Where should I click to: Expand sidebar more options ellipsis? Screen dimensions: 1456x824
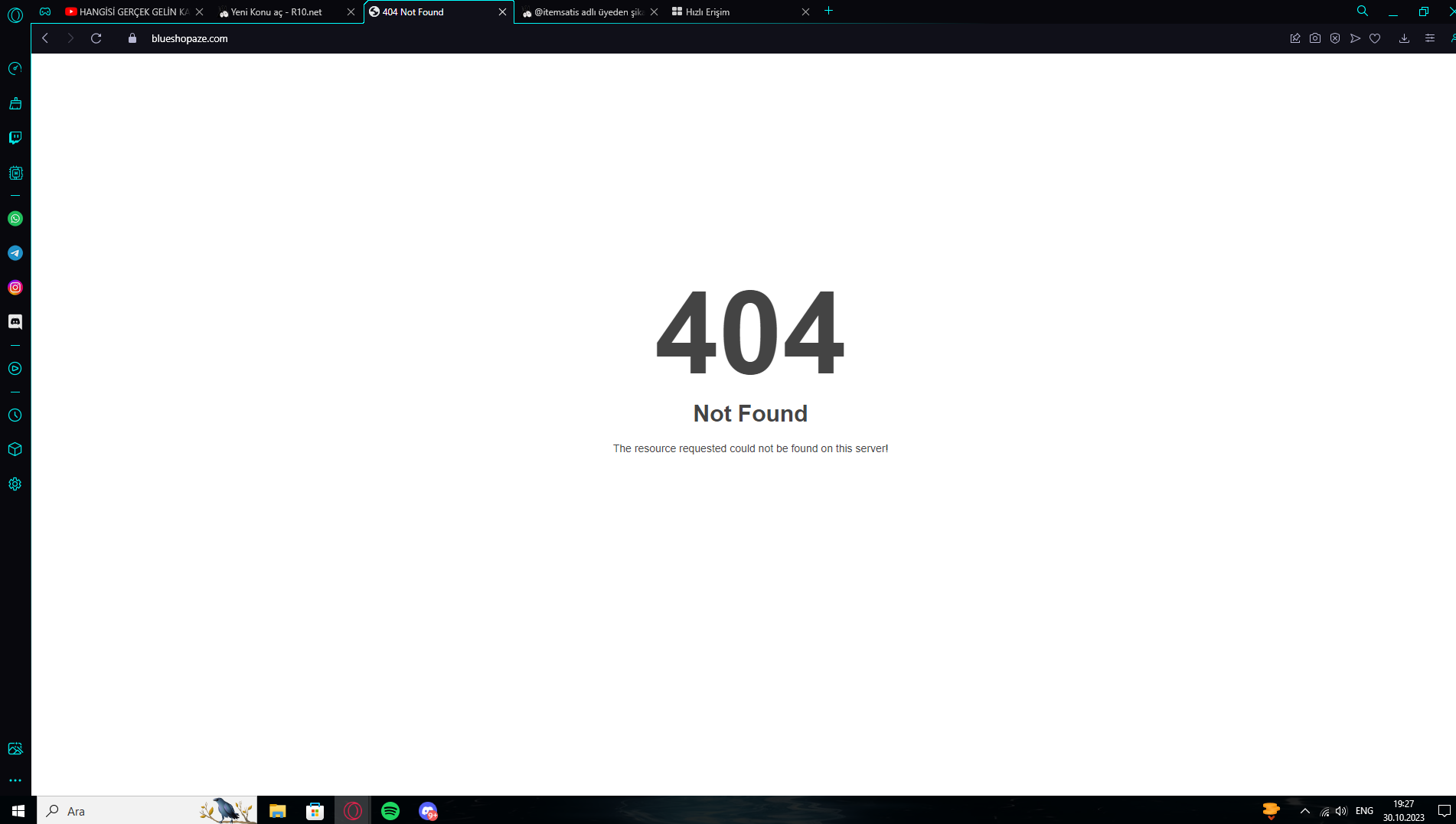coord(15,780)
